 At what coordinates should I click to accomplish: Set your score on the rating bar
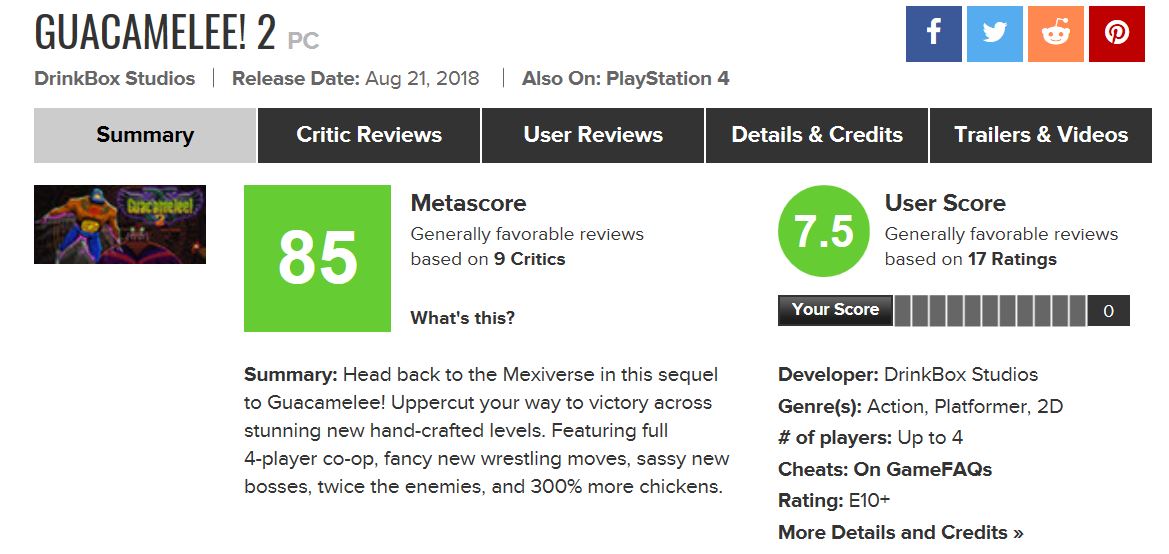[x=990, y=311]
